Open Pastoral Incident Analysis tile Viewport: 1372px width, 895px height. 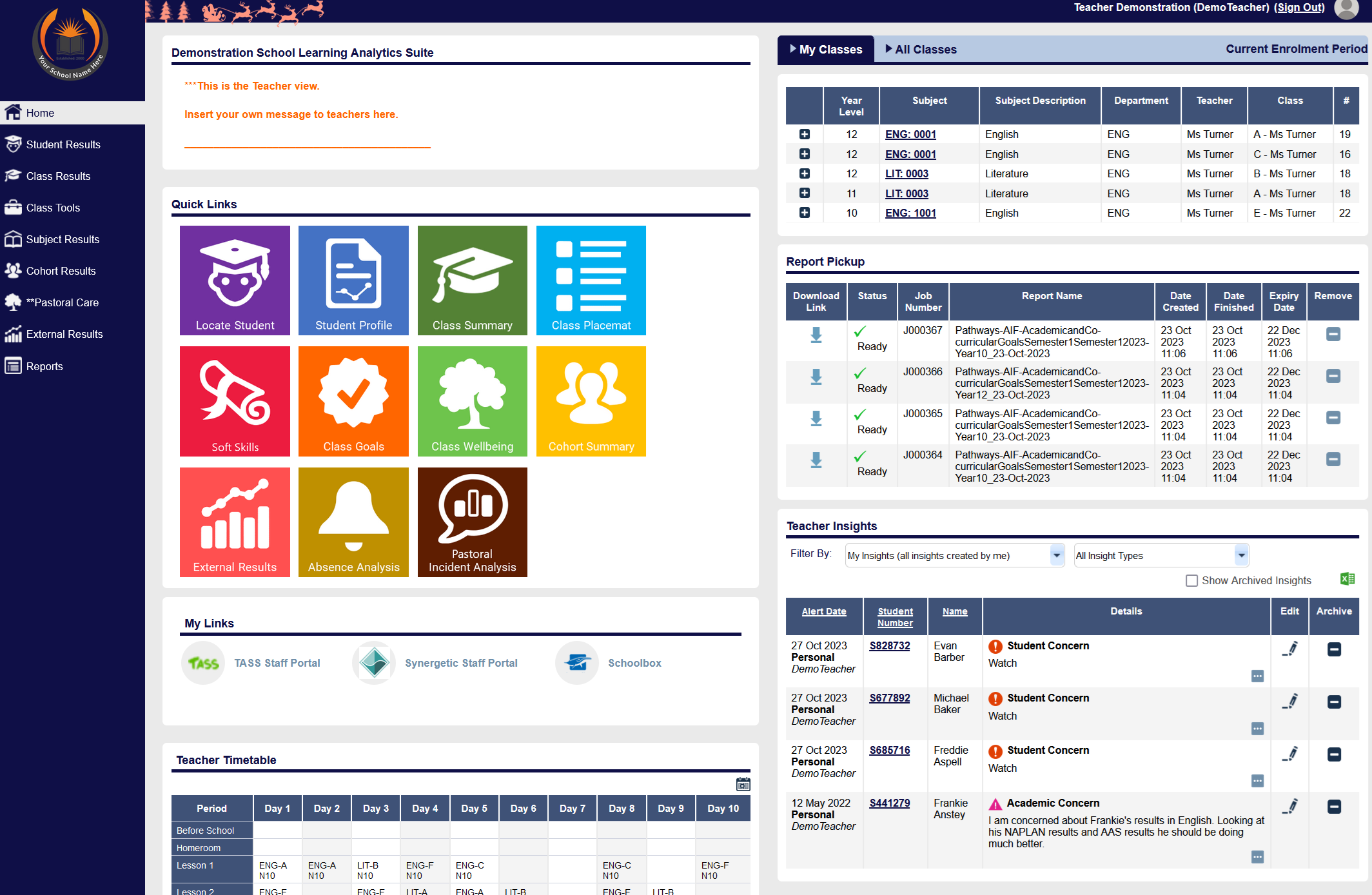(x=472, y=522)
